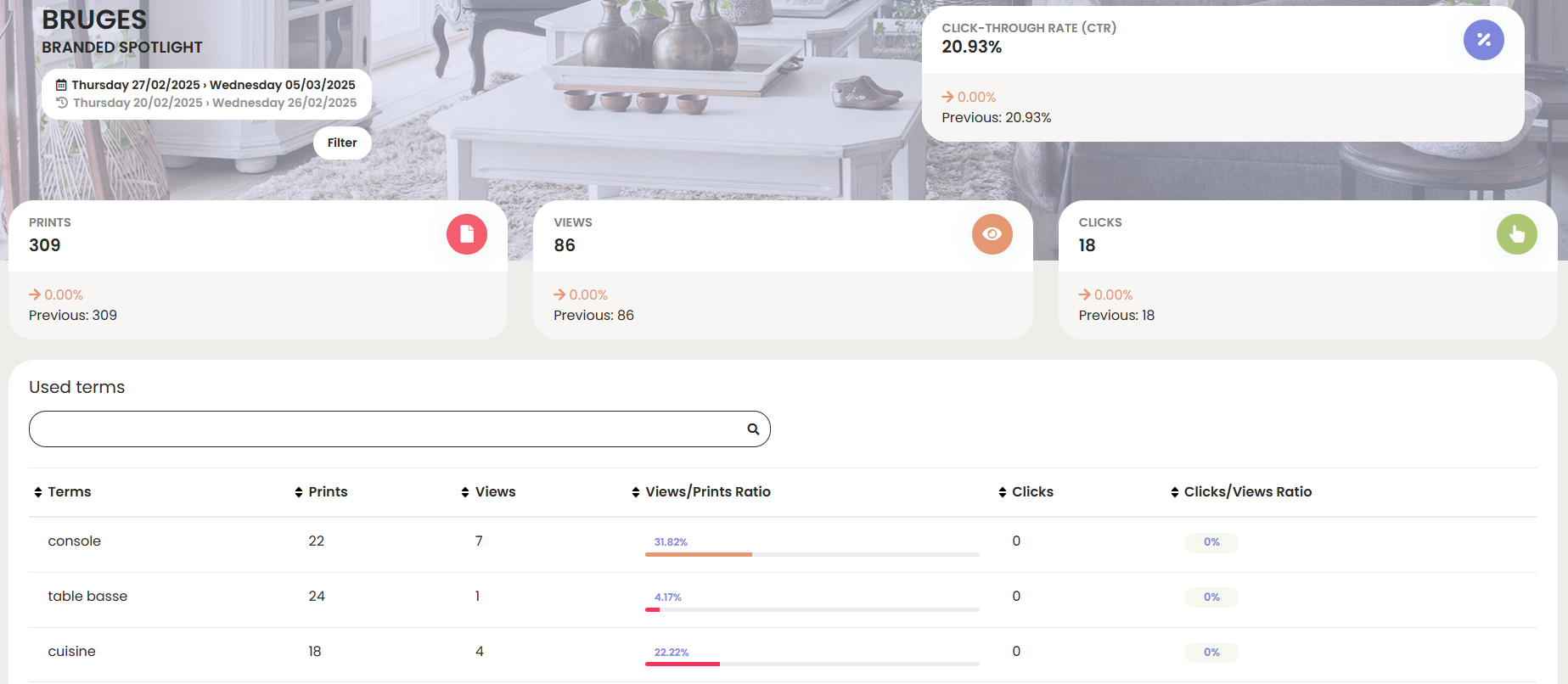Click the calendar icon beside current dates

(61, 85)
